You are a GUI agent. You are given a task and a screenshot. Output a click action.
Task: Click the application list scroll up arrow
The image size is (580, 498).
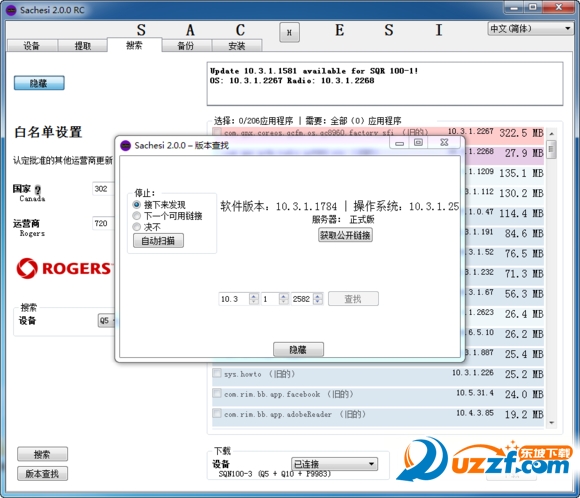click(x=552, y=134)
